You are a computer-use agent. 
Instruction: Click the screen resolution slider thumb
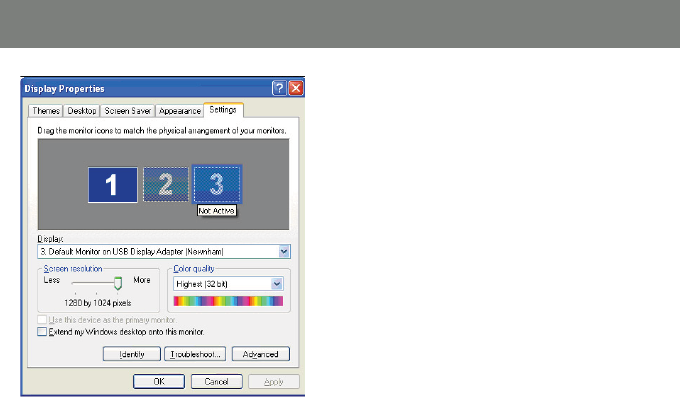pyautogui.click(x=118, y=283)
